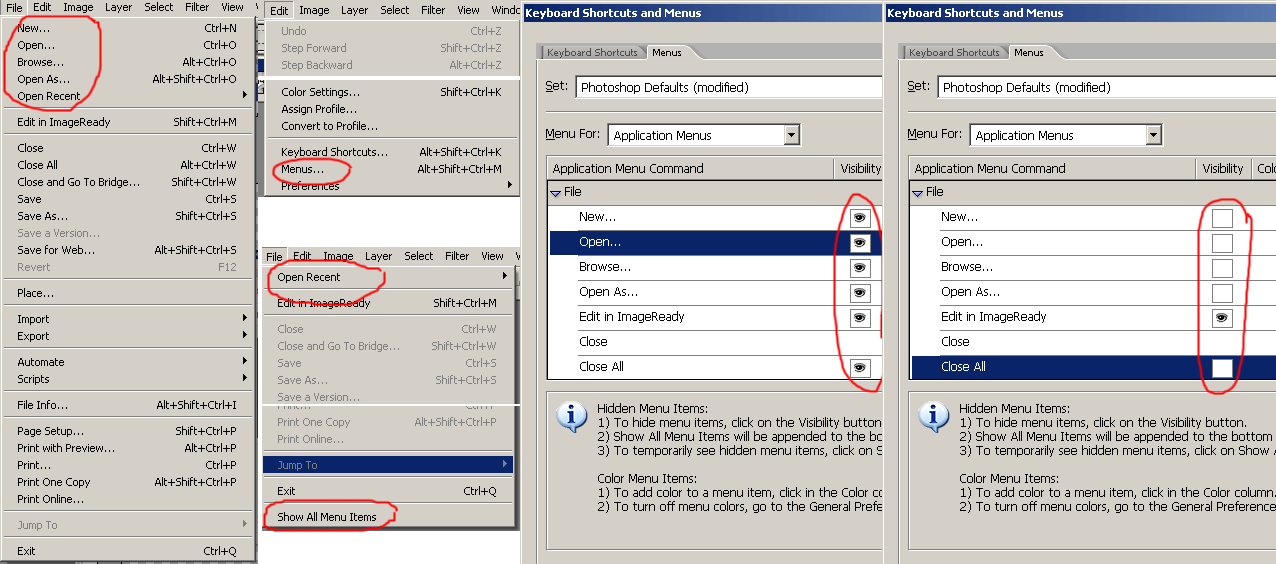This screenshot has height=564, width=1276.
Task: Click the info icon in the dialog with Close All highlighted
Action: coord(933,417)
